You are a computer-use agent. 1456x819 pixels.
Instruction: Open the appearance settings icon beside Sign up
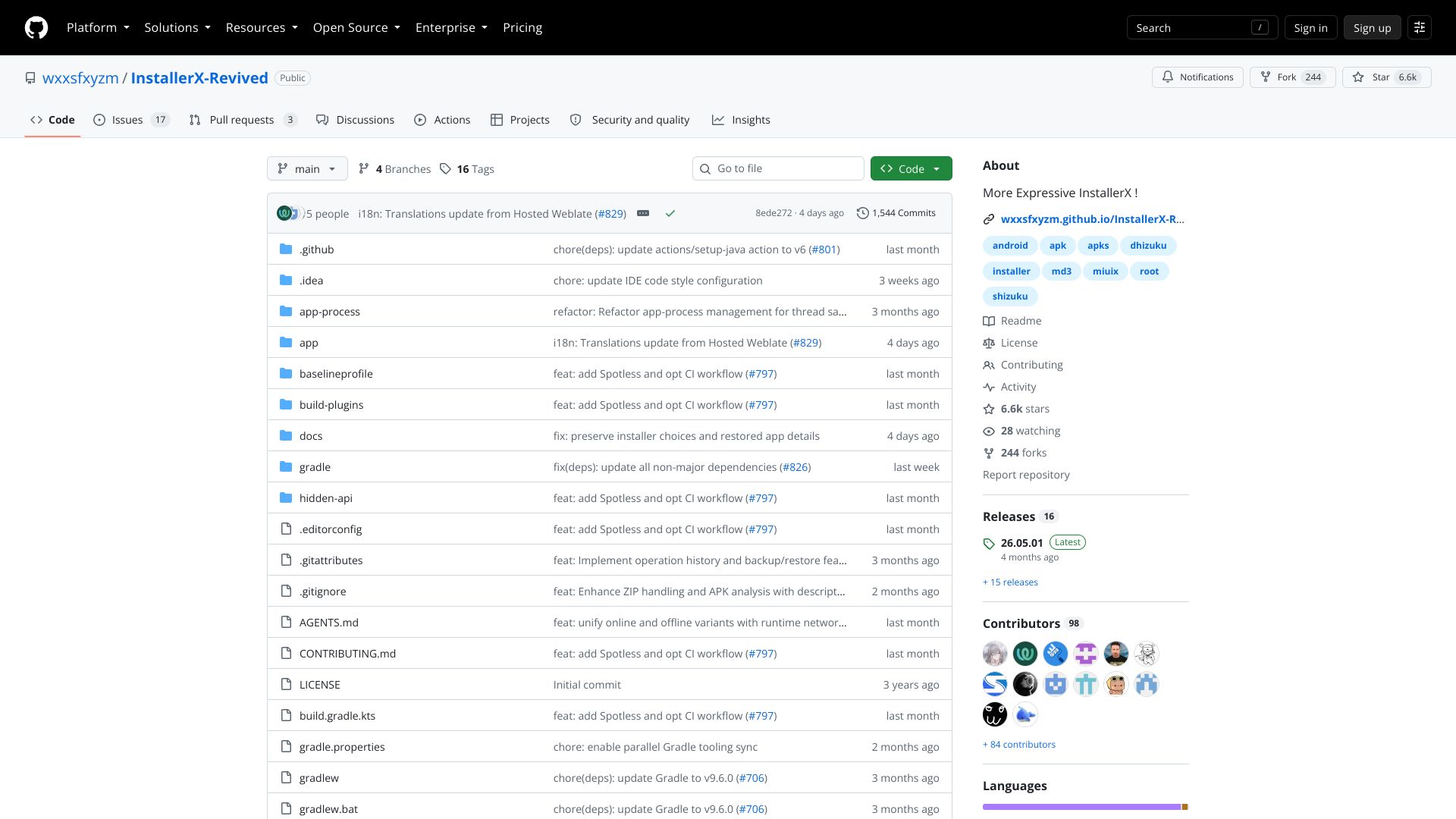pyautogui.click(x=1420, y=28)
